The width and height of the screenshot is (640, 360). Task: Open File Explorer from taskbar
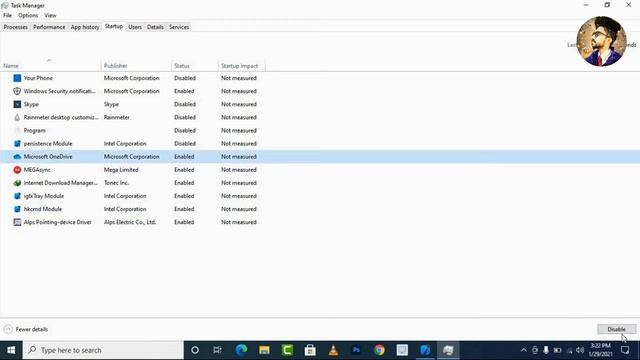click(x=264, y=350)
